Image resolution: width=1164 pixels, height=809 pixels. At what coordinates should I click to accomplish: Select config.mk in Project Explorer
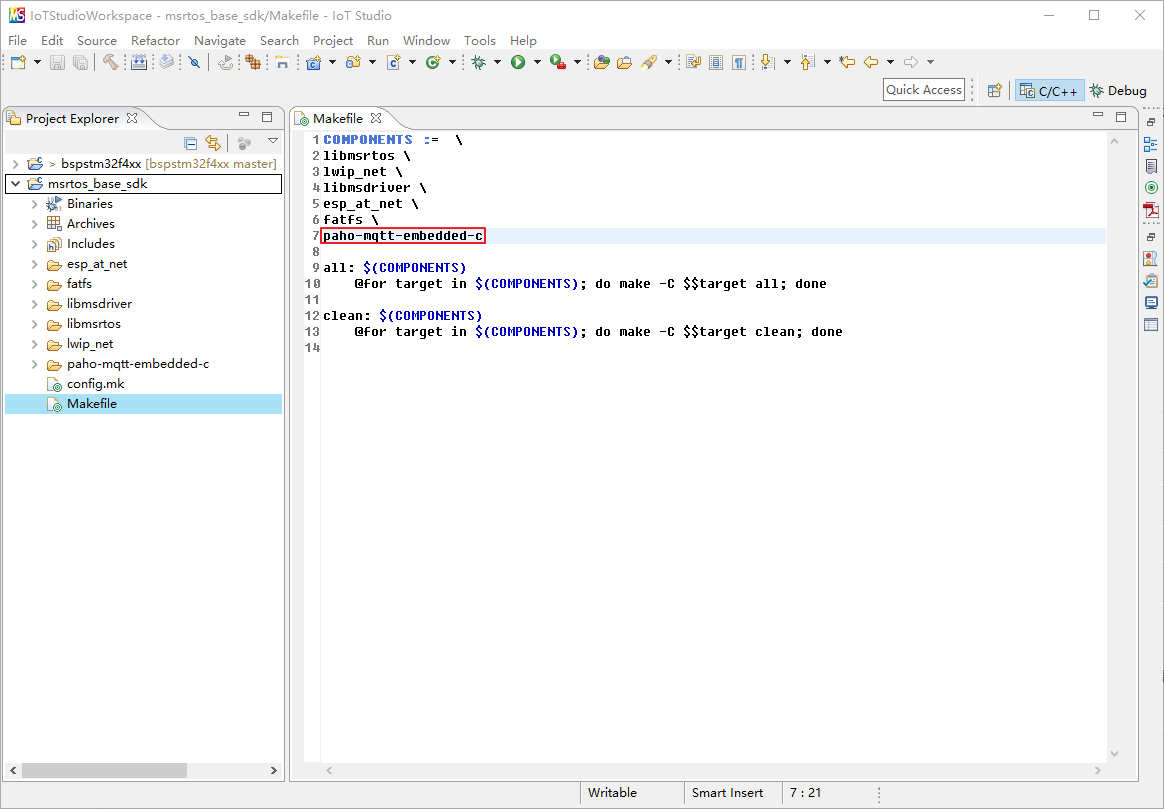pyautogui.click(x=95, y=384)
